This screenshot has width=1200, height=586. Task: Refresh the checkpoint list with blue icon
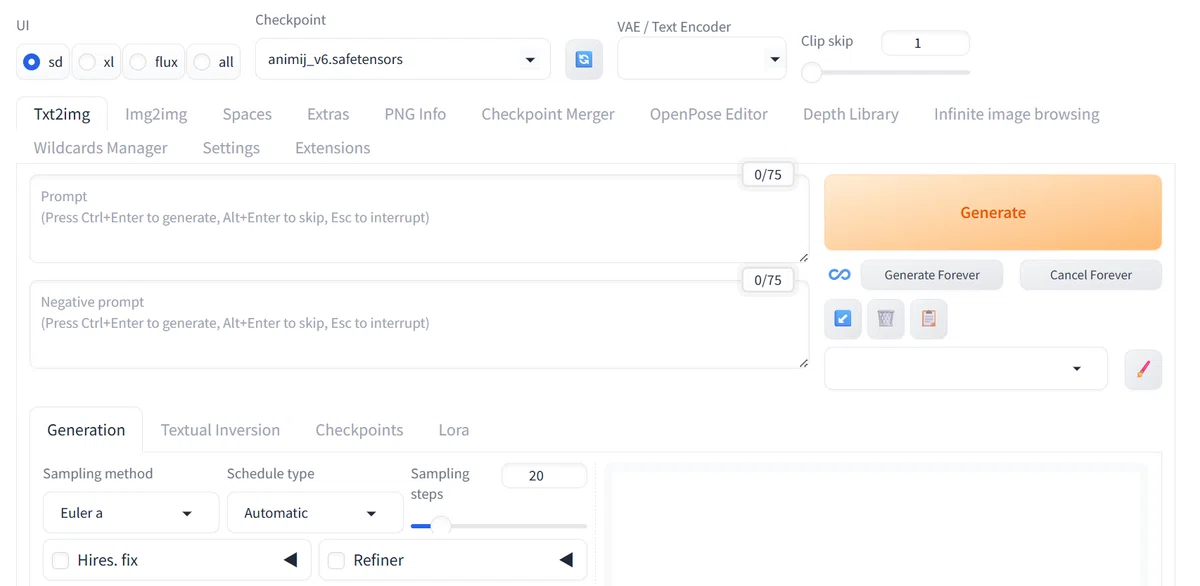pyautogui.click(x=584, y=59)
